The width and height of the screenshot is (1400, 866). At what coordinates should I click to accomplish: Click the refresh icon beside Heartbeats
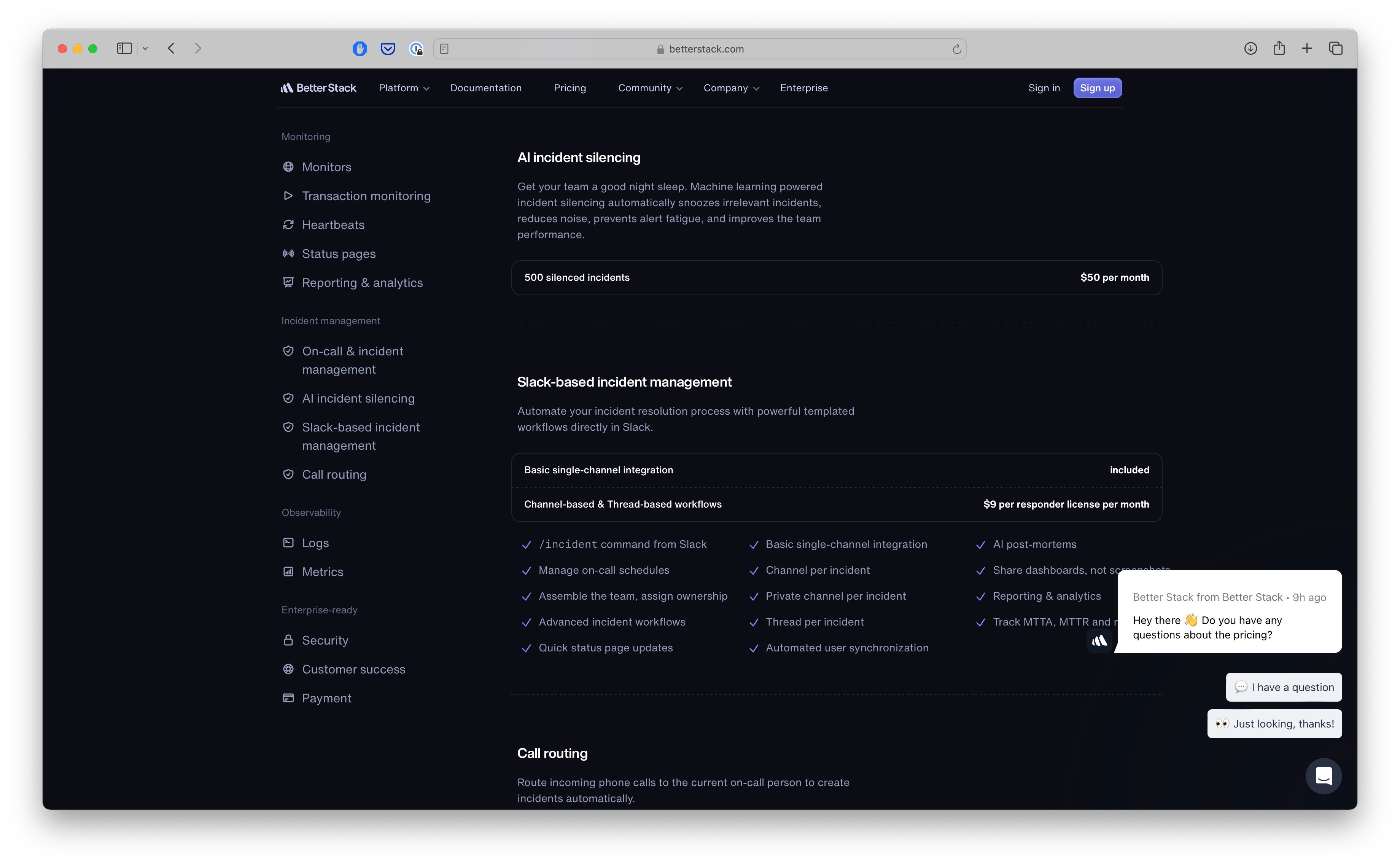click(x=288, y=224)
